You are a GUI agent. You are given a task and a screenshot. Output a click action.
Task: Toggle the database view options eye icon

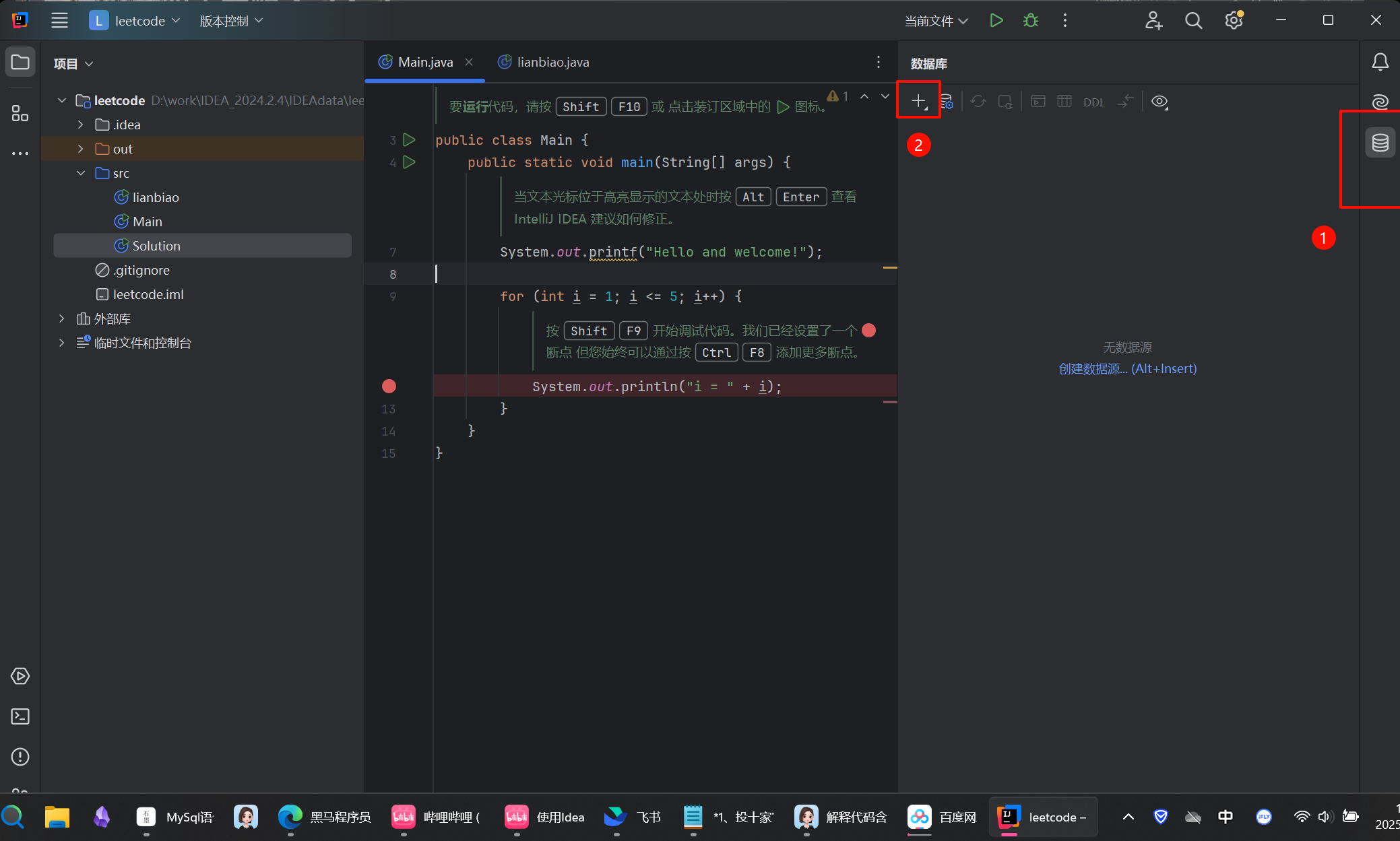[x=1159, y=102]
